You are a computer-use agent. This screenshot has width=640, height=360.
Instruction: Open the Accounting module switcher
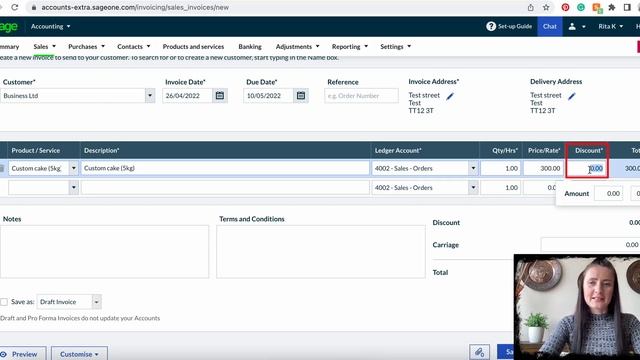point(51,26)
